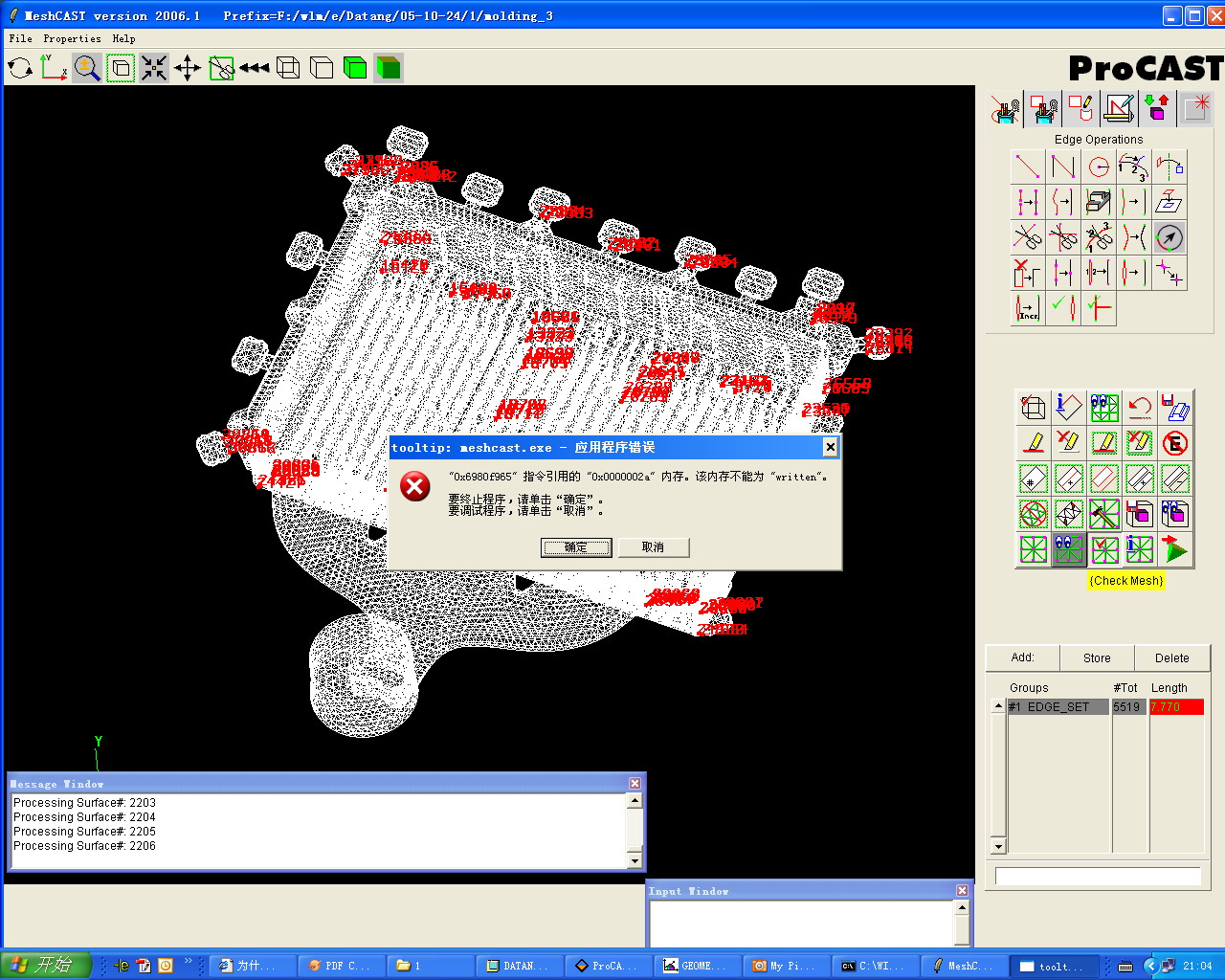Switch to the PDF C... taskbar window
1225x980 pixels.
tap(340, 966)
